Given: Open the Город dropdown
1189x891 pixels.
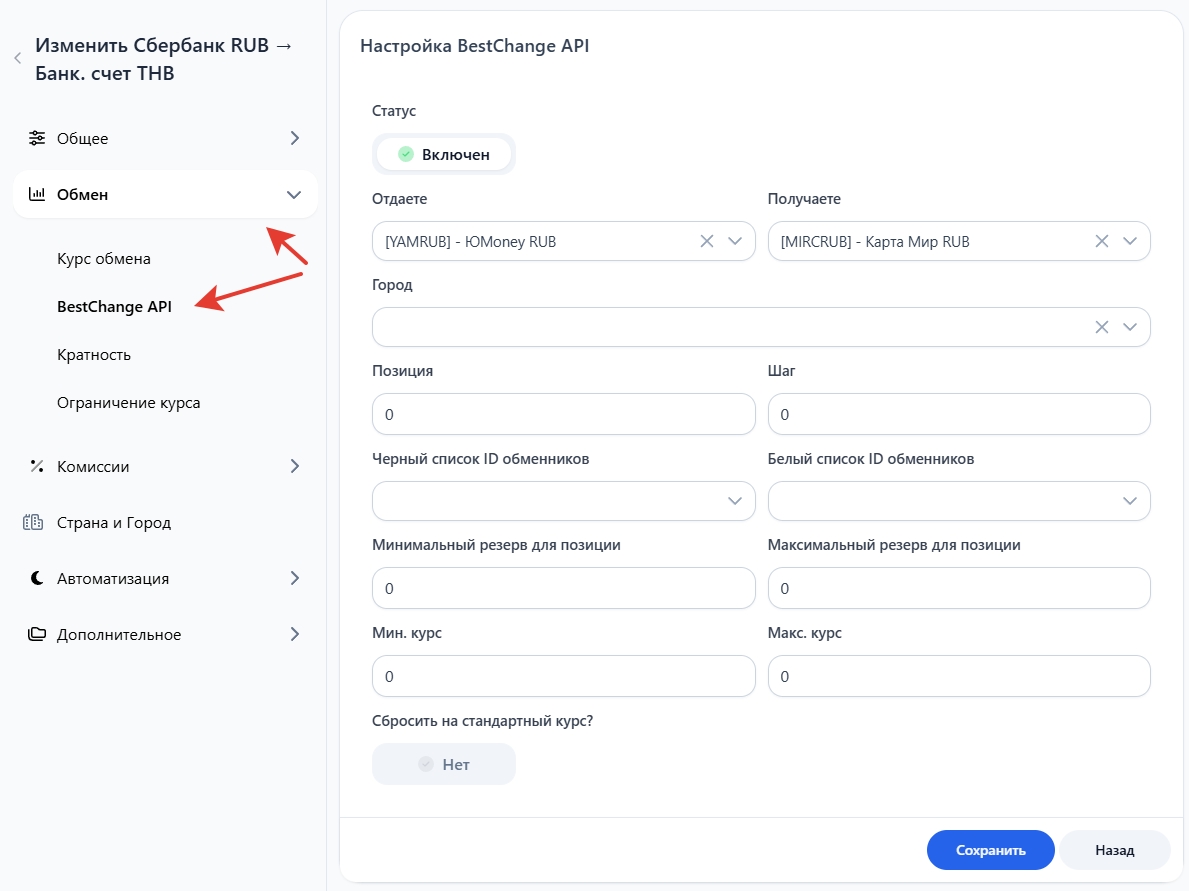Looking at the screenshot, I should tap(1130, 327).
